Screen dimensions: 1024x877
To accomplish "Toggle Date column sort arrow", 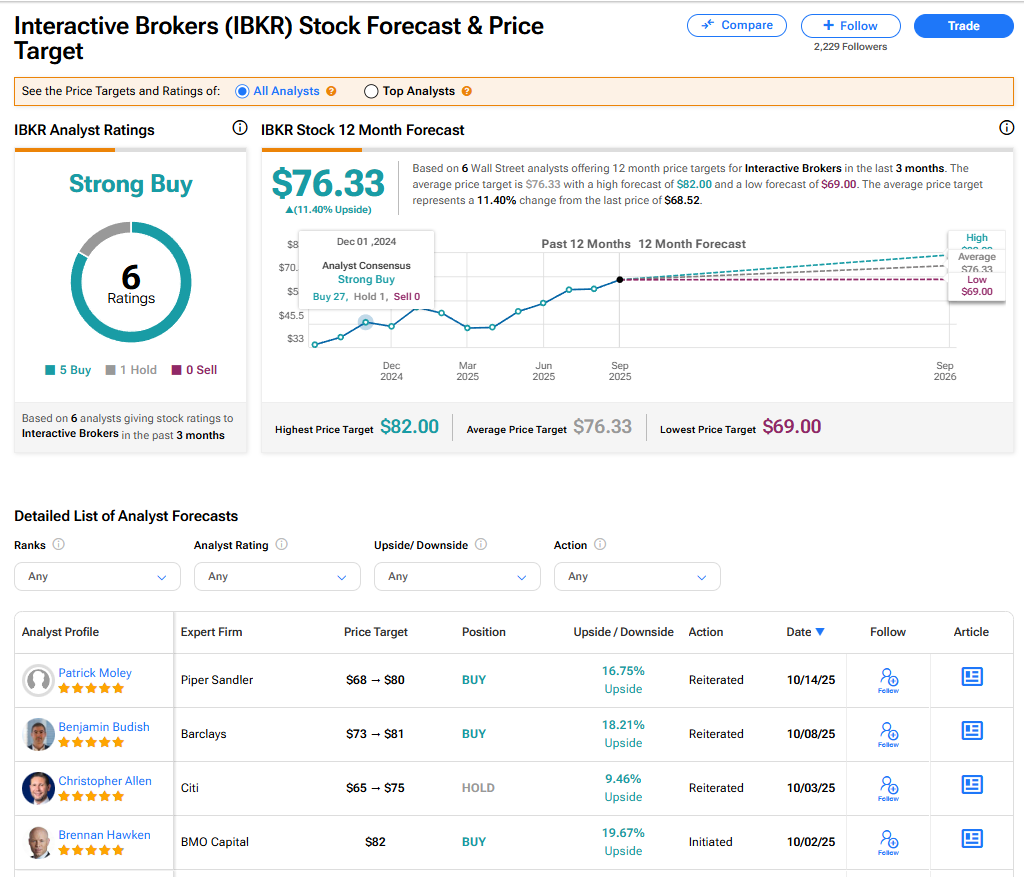I will pos(820,632).
